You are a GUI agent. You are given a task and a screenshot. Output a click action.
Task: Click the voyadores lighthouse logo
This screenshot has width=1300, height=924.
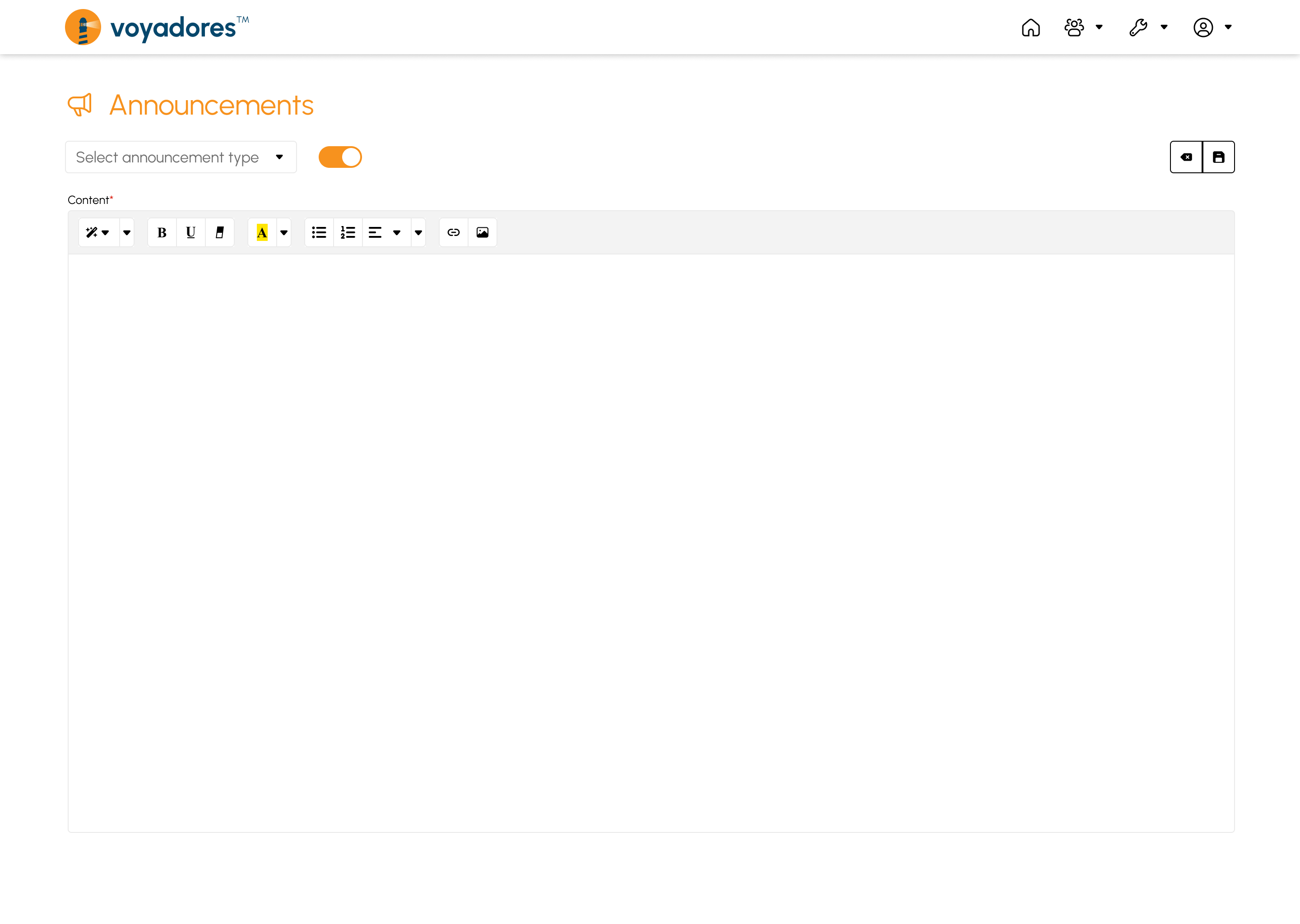coord(83,27)
